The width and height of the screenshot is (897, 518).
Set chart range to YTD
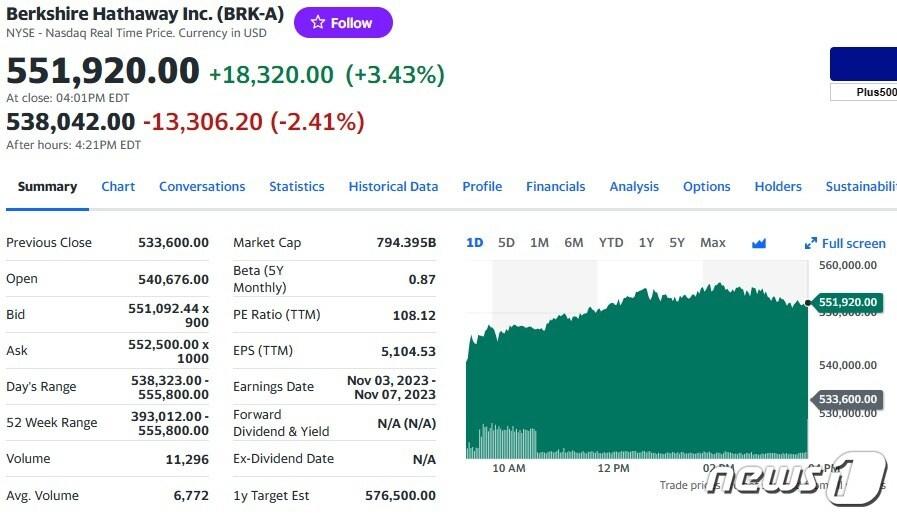coord(611,243)
